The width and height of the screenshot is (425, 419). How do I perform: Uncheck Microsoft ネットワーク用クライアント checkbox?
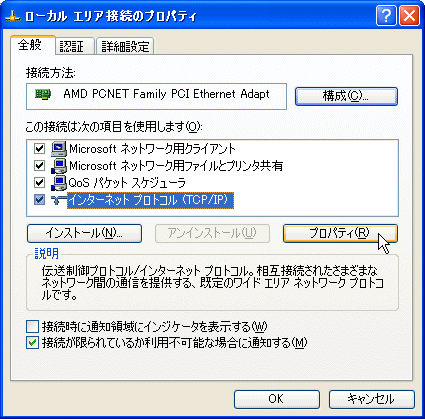tap(39, 148)
